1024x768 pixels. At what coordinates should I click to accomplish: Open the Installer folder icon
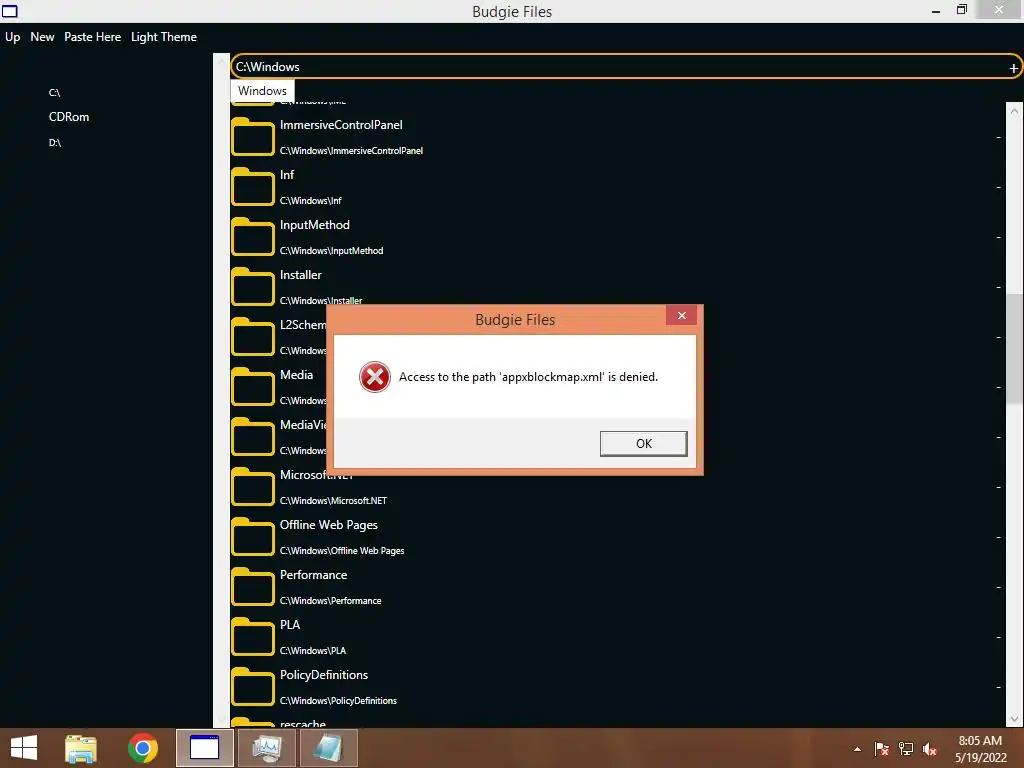(x=253, y=287)
